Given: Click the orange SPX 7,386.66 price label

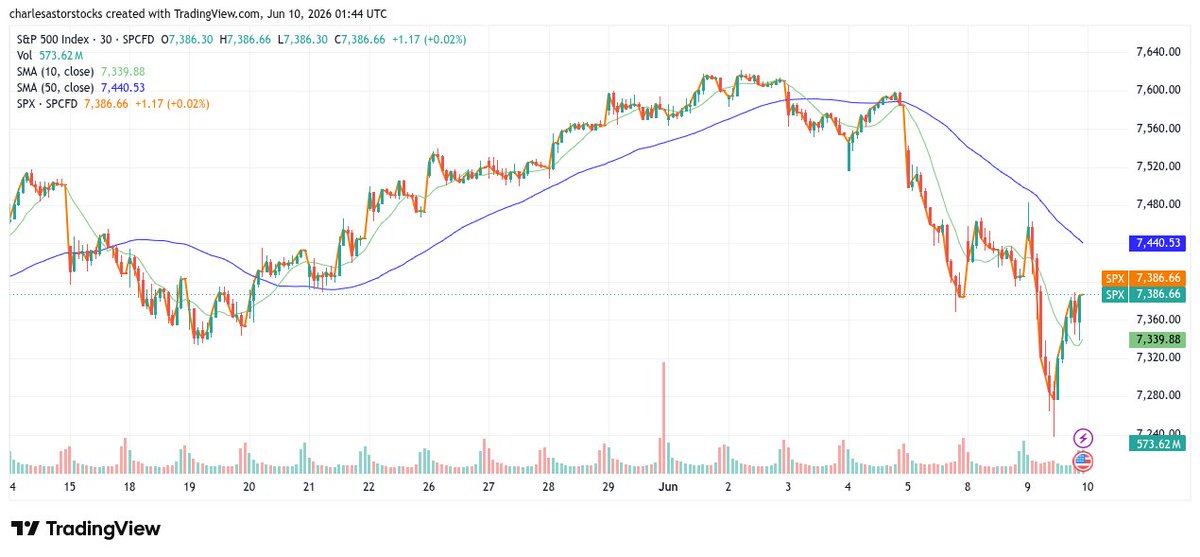Looking at the screenshot, I should point(1142,277).
